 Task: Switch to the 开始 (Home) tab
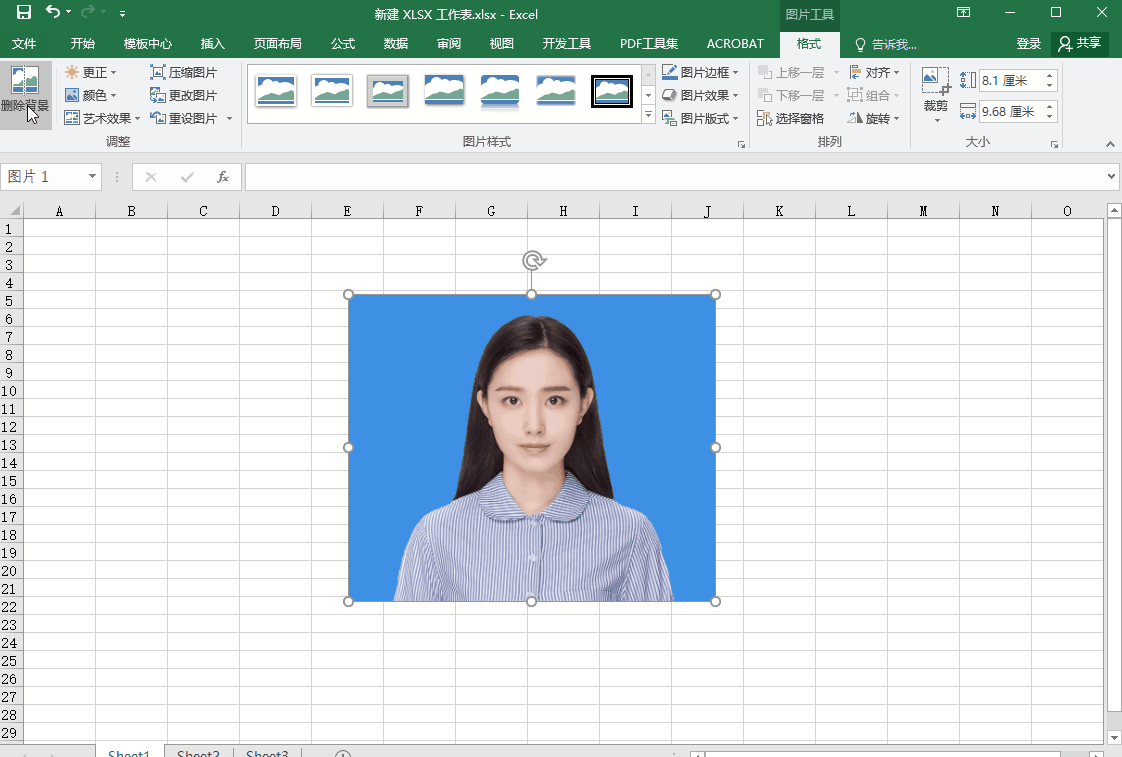click(83, 44)
